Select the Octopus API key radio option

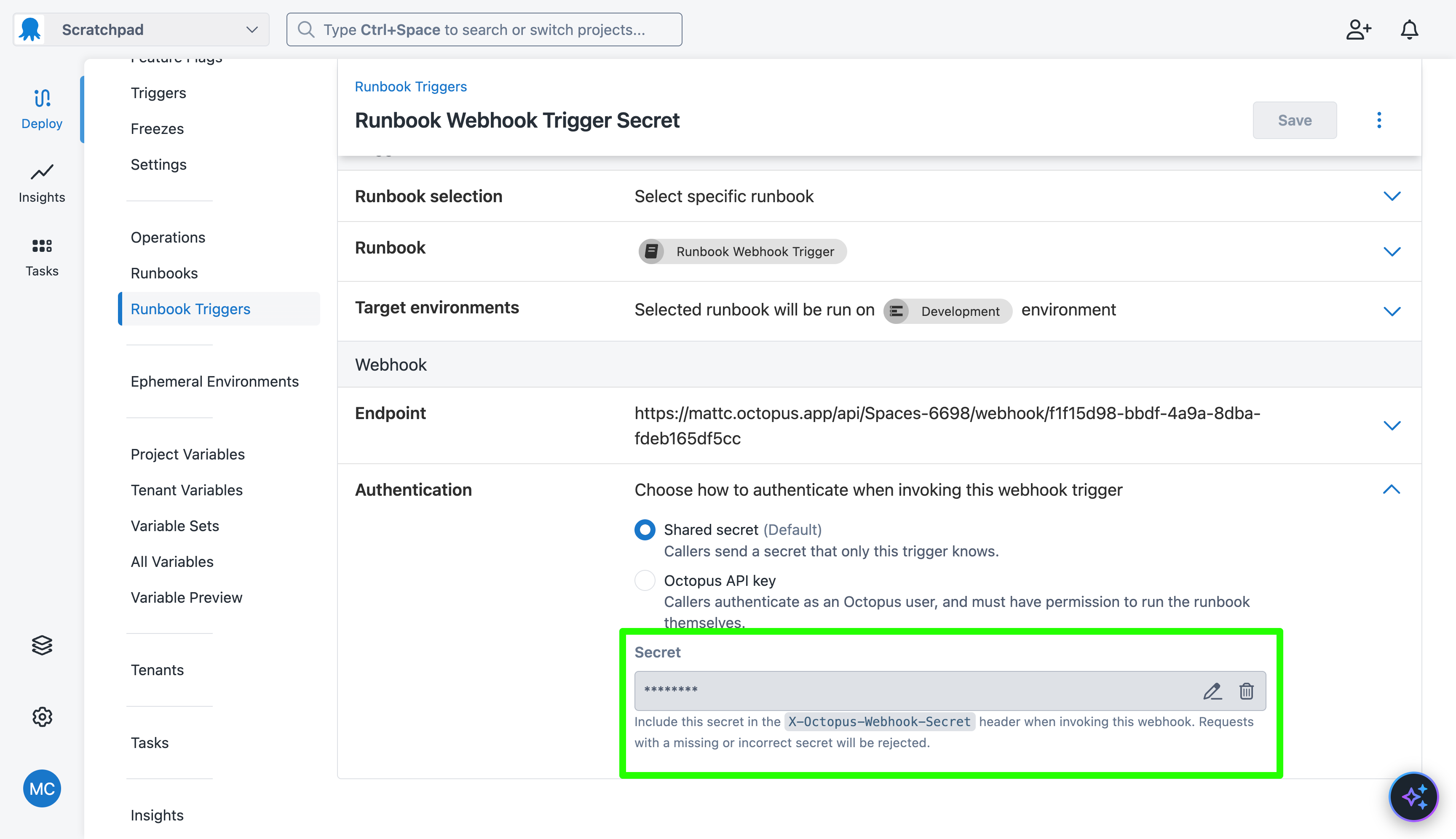pos(645,580)
